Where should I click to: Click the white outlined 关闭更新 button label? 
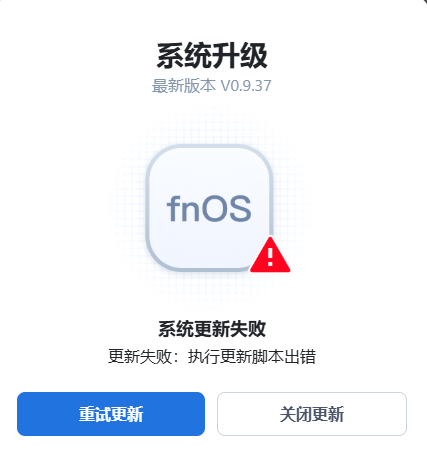coord(312,414)
